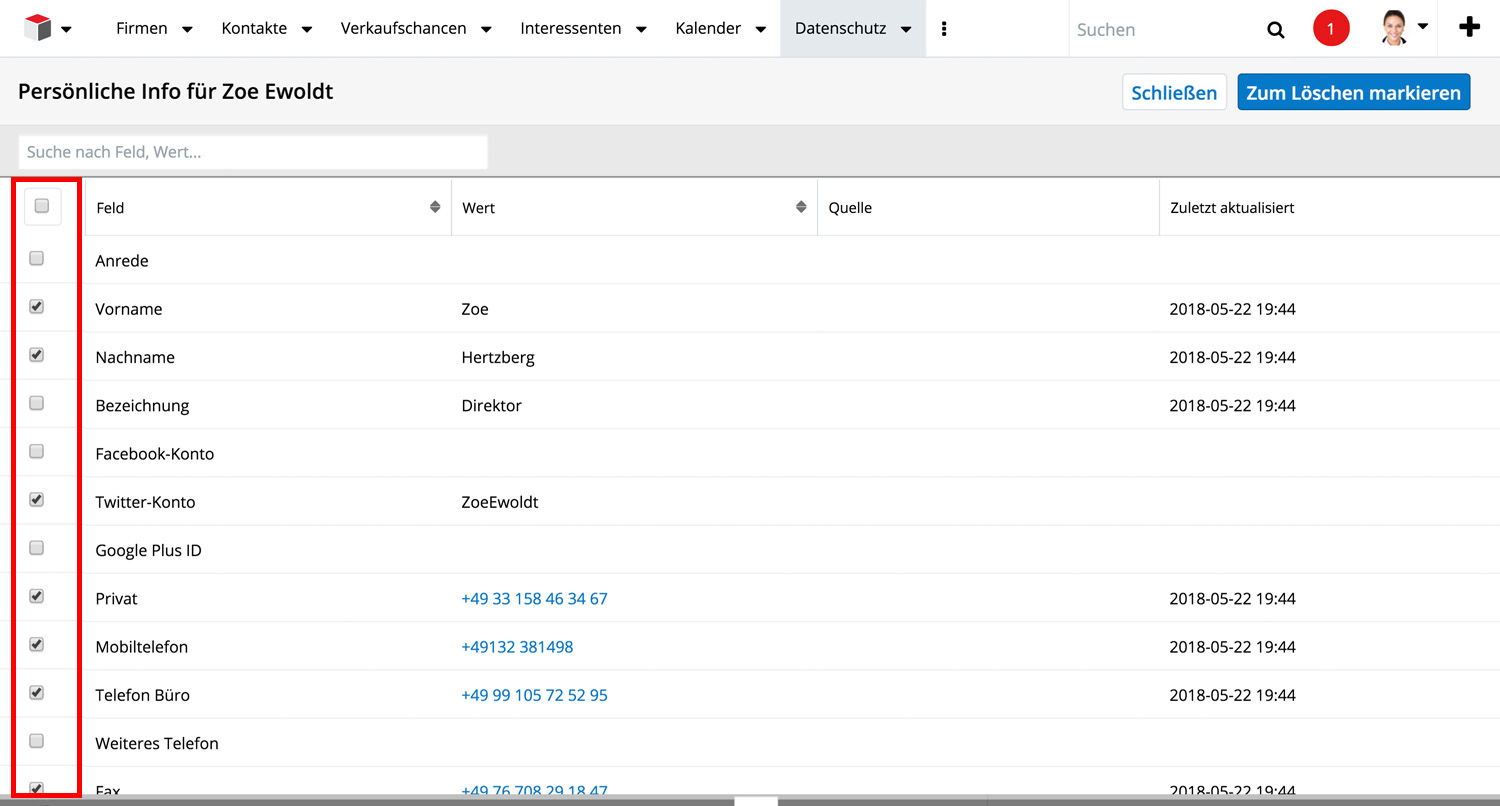Click the search magnifier icon
The width and height of the screenshot is (1500, 806).
click(1275, 30)
